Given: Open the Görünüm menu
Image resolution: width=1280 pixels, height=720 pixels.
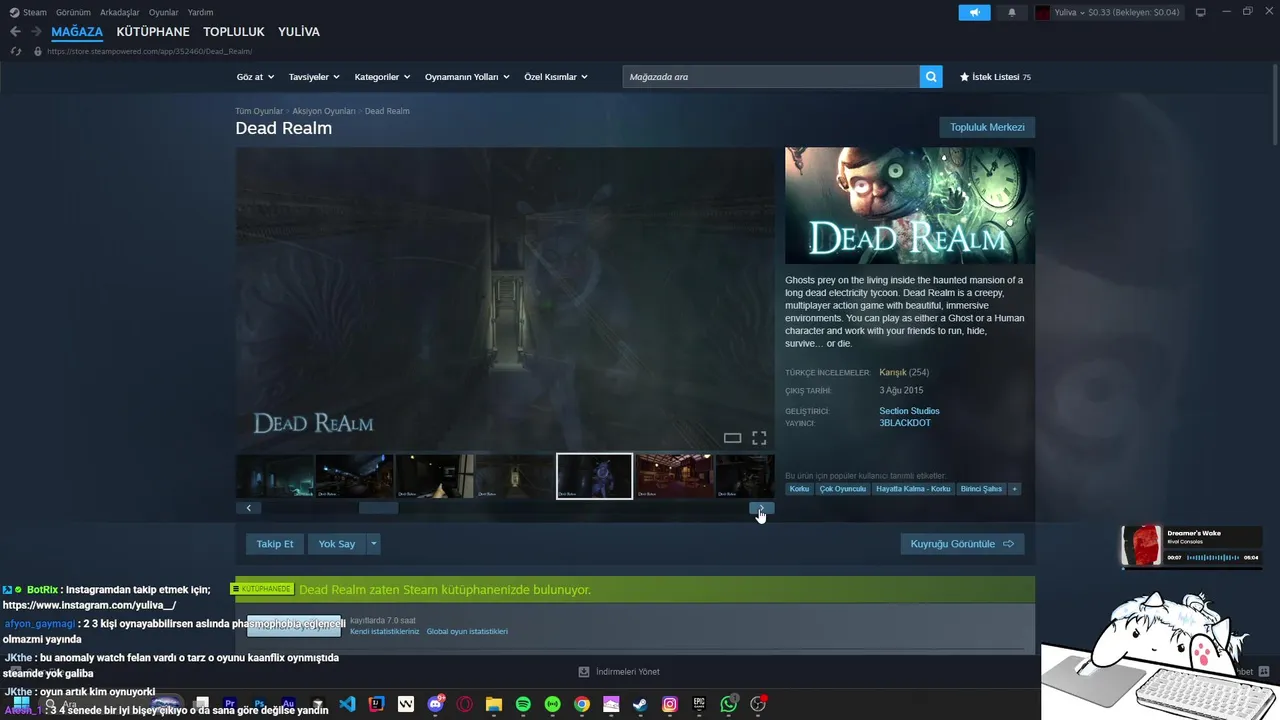Looking at the screenshot, I should tap(73, 12).
